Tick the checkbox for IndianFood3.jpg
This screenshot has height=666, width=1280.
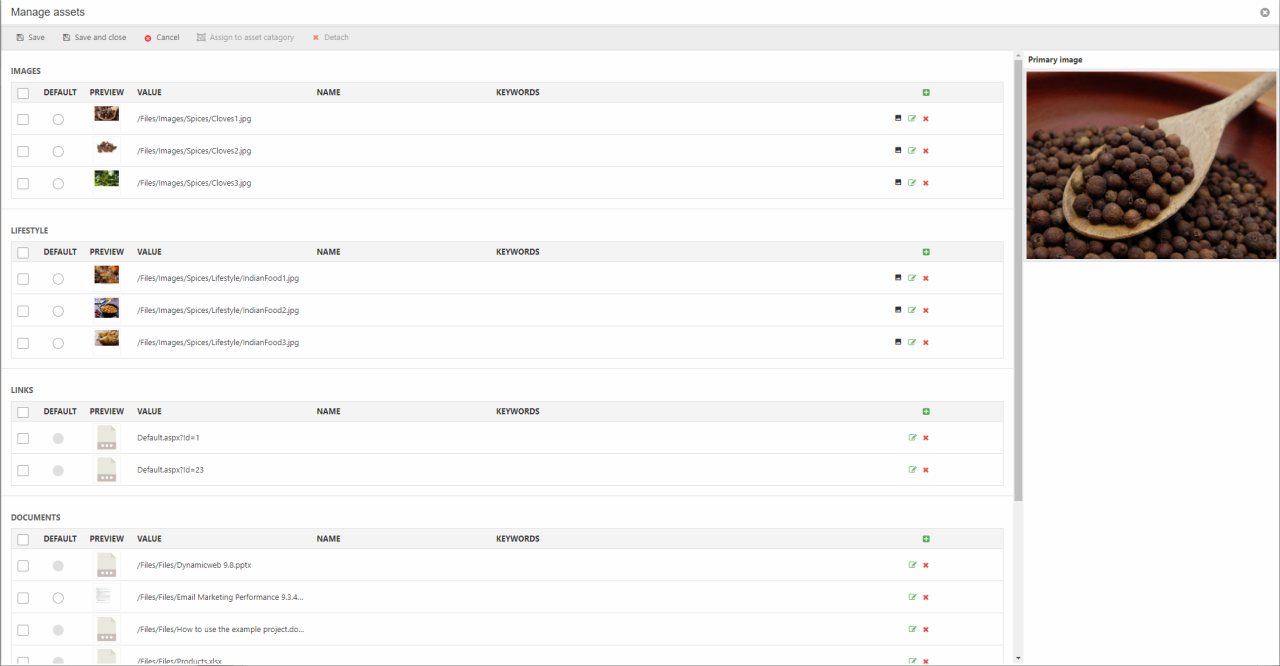[x=23, y=343]
